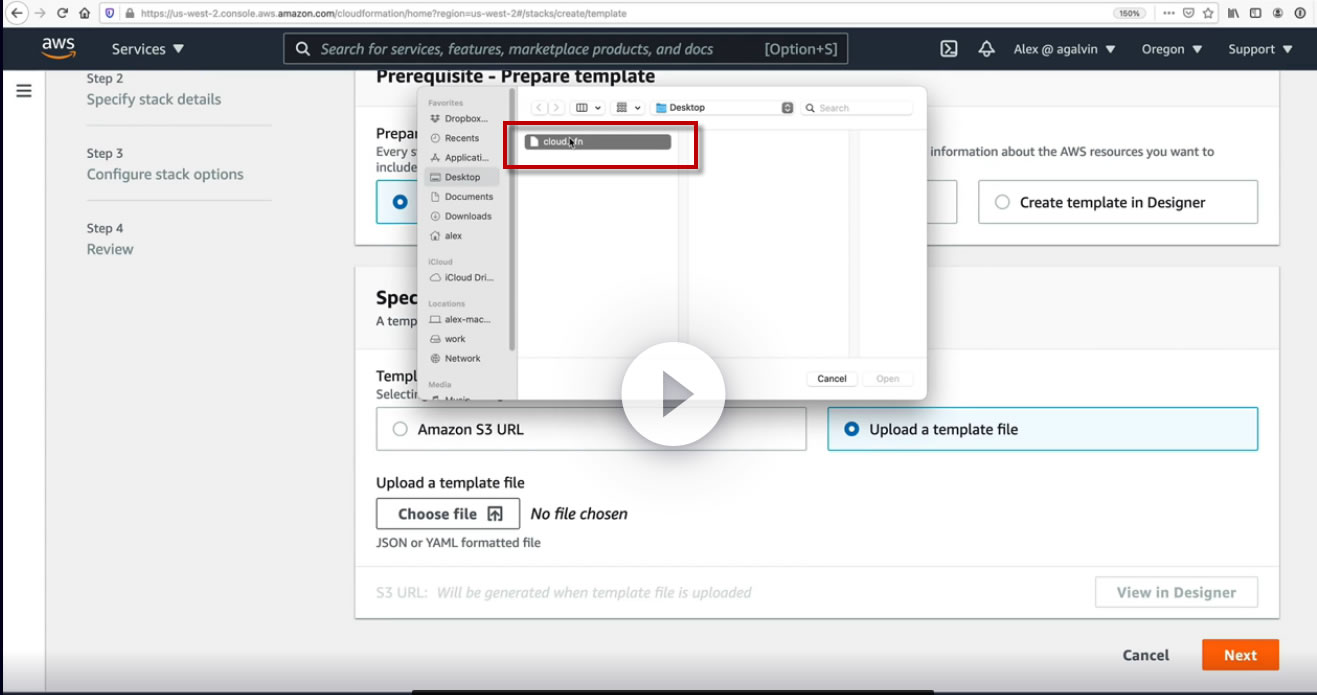The width and height of the screenshot is (1317, 695).
Task: Click the Choose file upload button
Action: point(448,514)
